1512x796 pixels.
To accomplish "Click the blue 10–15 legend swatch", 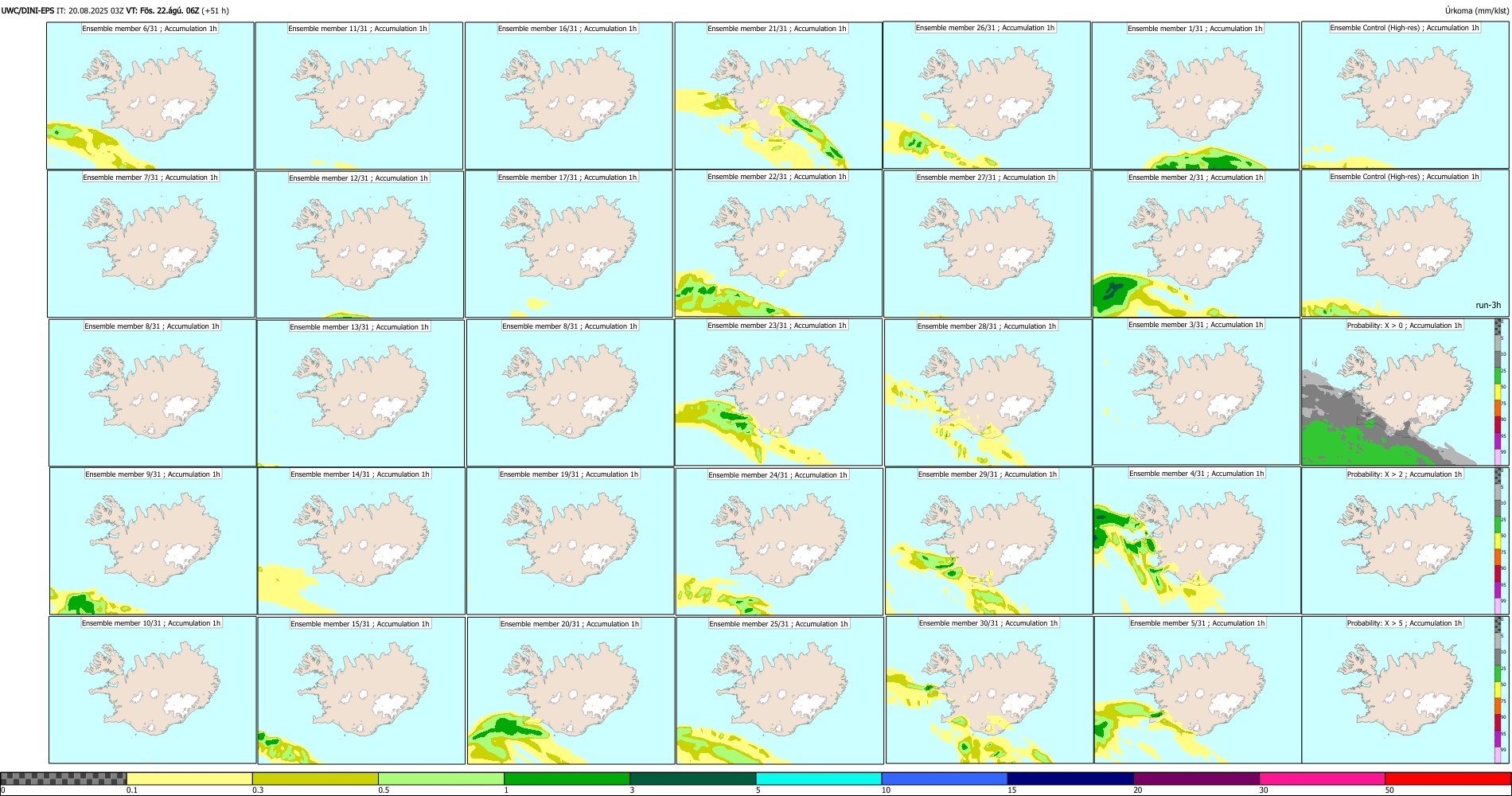I will pos(945,778).
